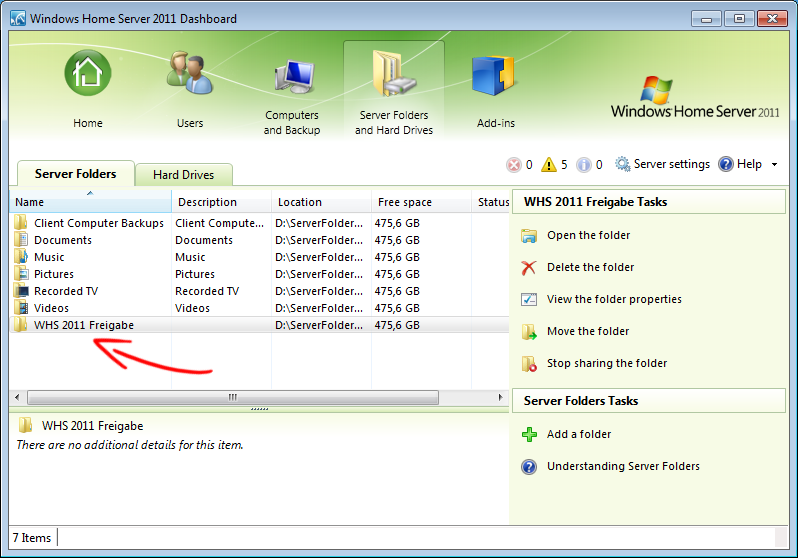The width and height of the screenshot is (798, 558).
Task: Select the Documents folder icon
Action: [21, 239]
